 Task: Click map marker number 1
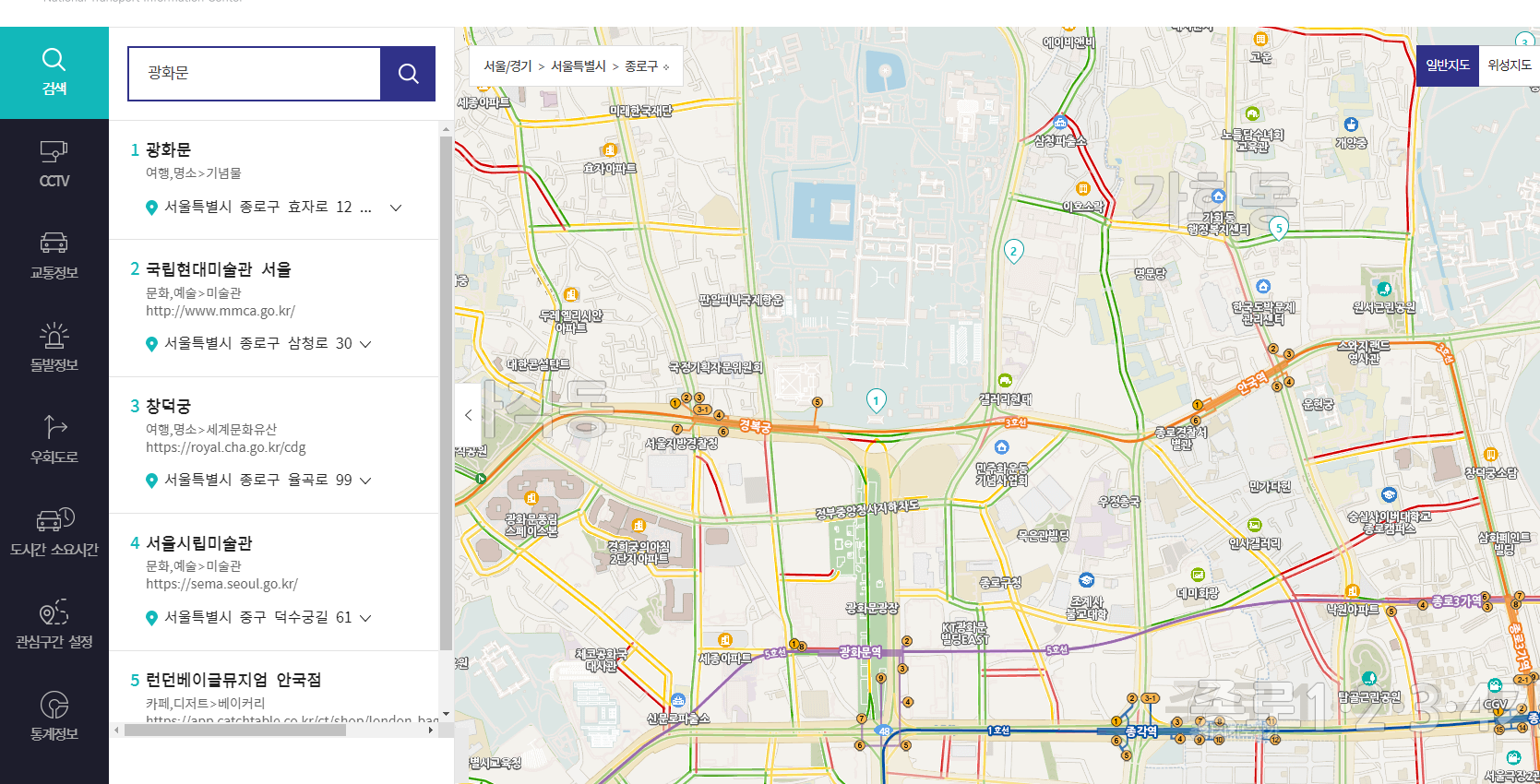[876, 400]
